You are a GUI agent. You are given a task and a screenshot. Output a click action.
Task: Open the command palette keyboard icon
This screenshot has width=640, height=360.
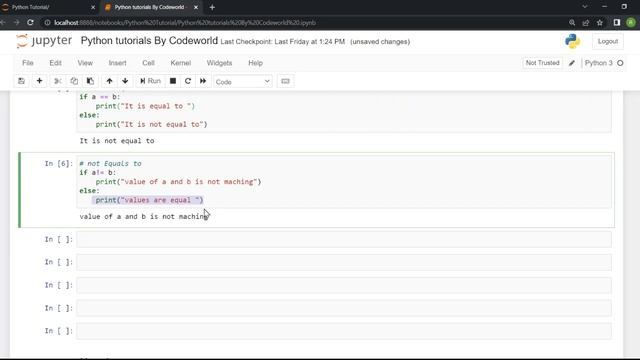point(285,81)
